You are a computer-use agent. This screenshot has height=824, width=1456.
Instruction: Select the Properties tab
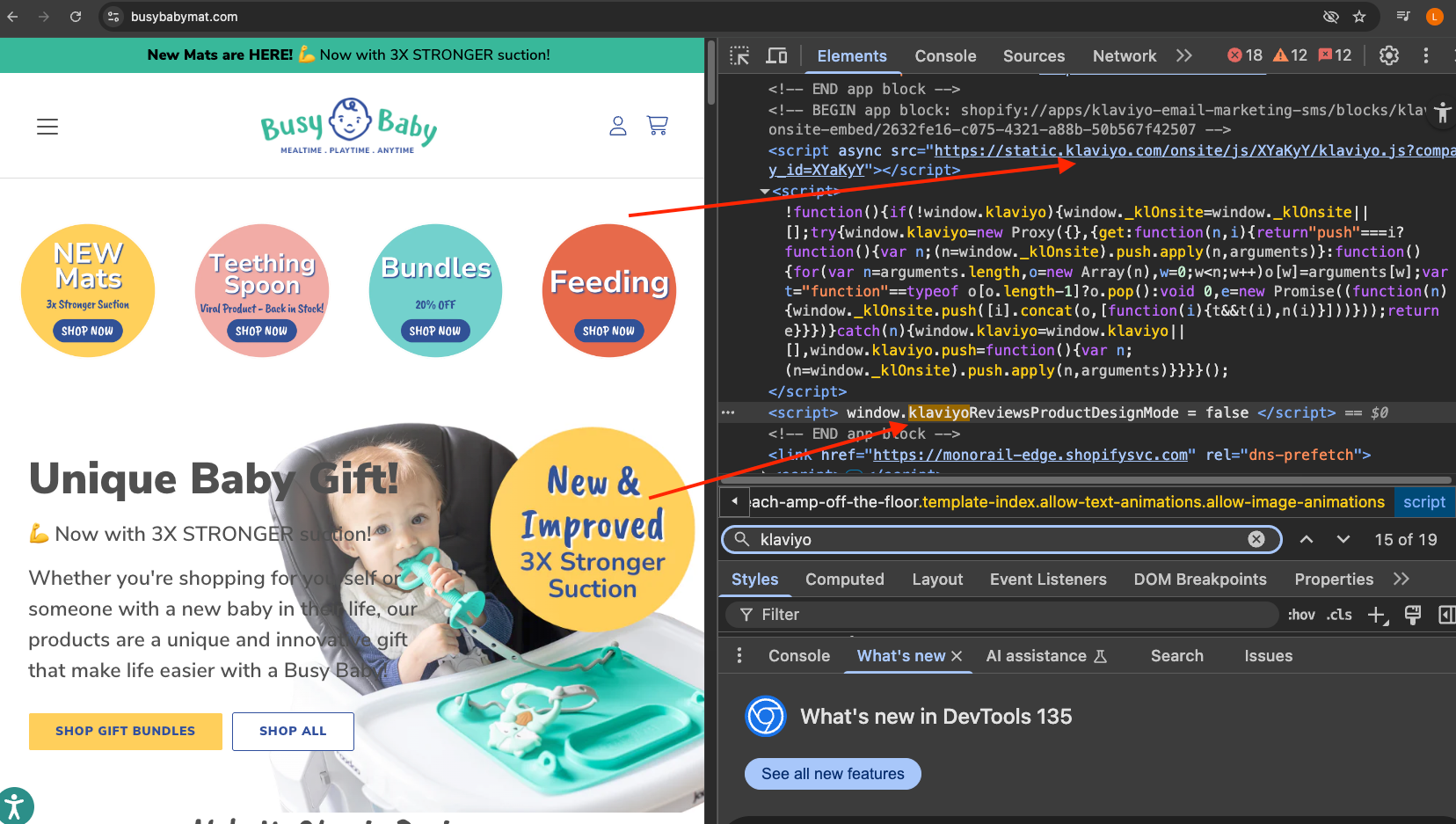coord(1334,580)
